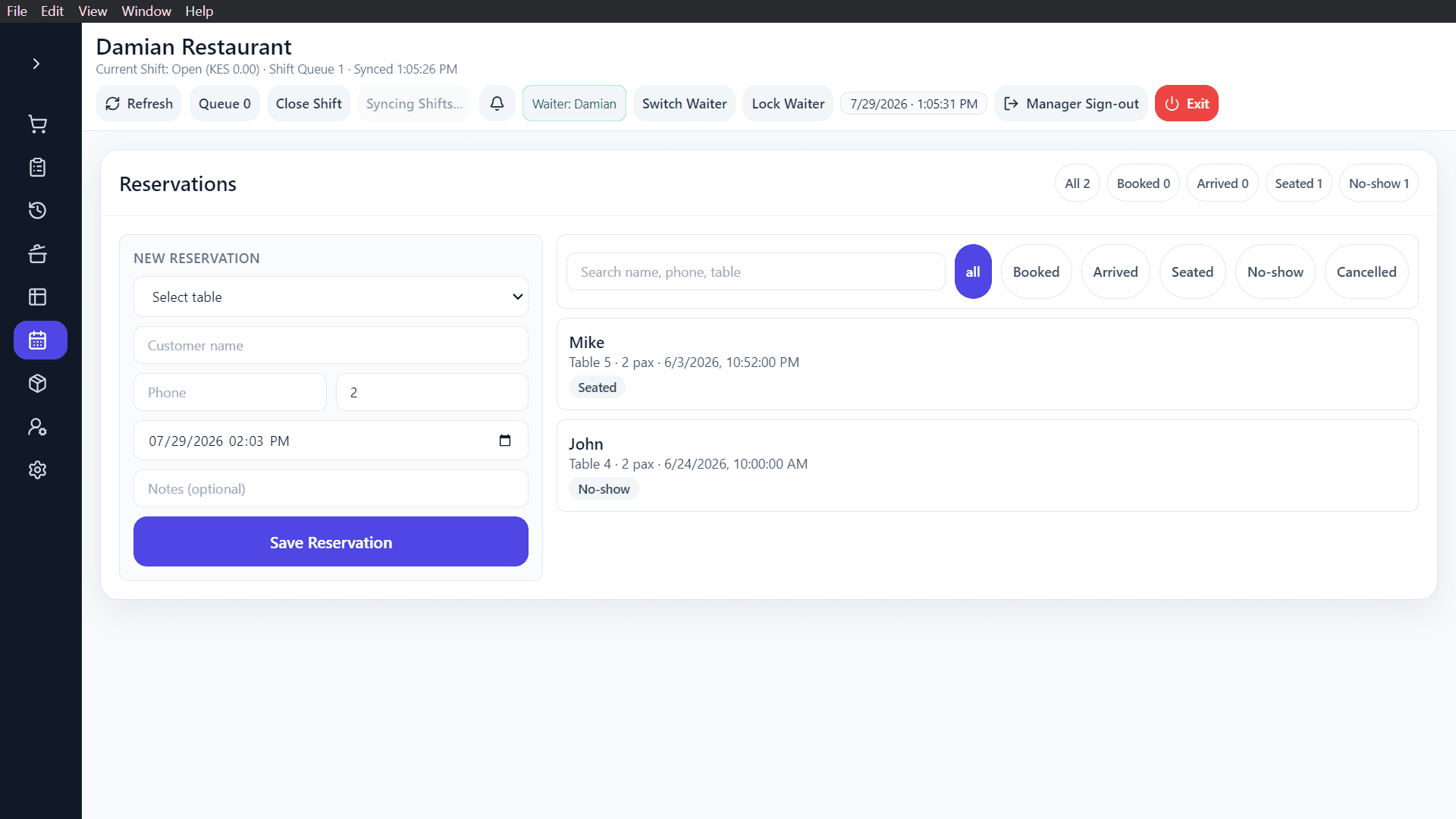Image resolution: width=1456 pixels, height=819 pixels.
Task: Open the Edit menu
Action: coord(52,11)
